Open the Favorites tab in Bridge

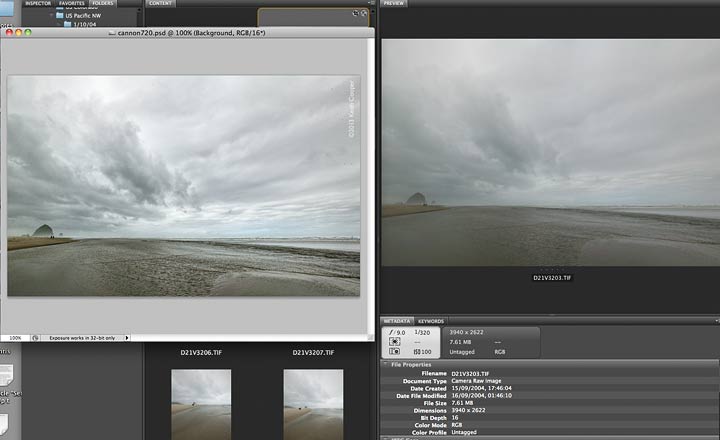pyautogui.click(x=72, y=3)
